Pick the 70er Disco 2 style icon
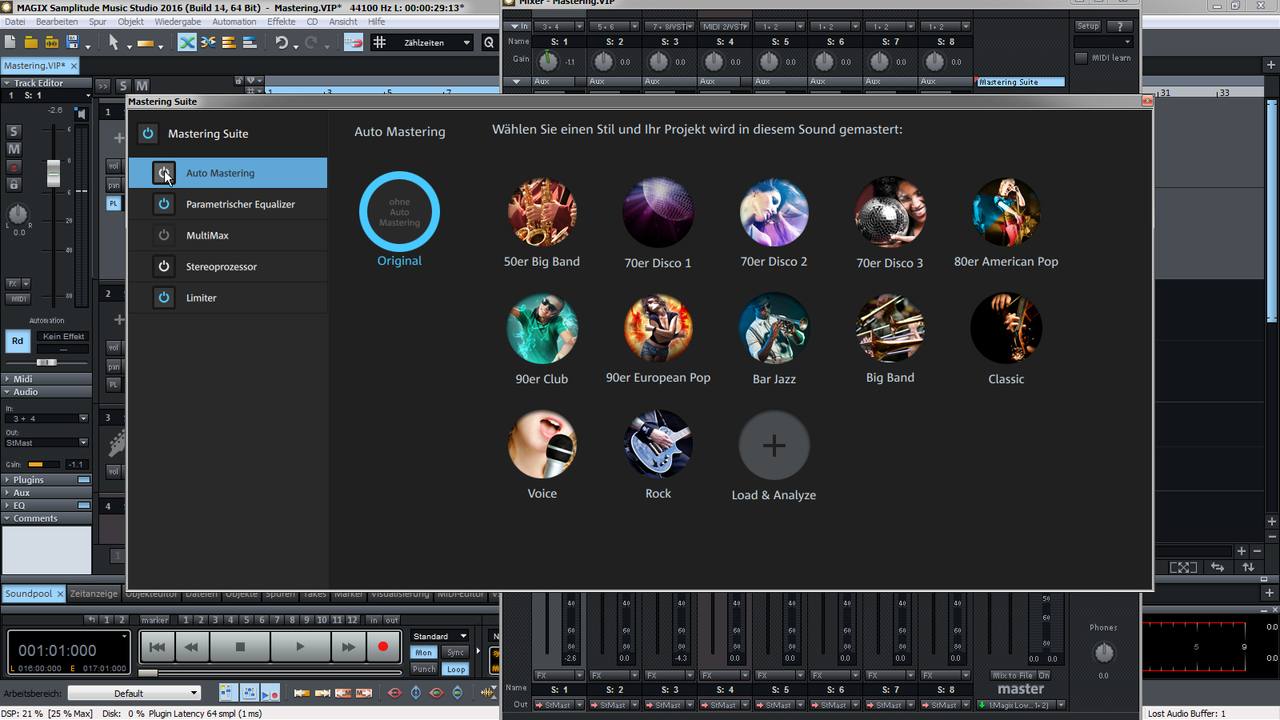 tap(774, 212)
